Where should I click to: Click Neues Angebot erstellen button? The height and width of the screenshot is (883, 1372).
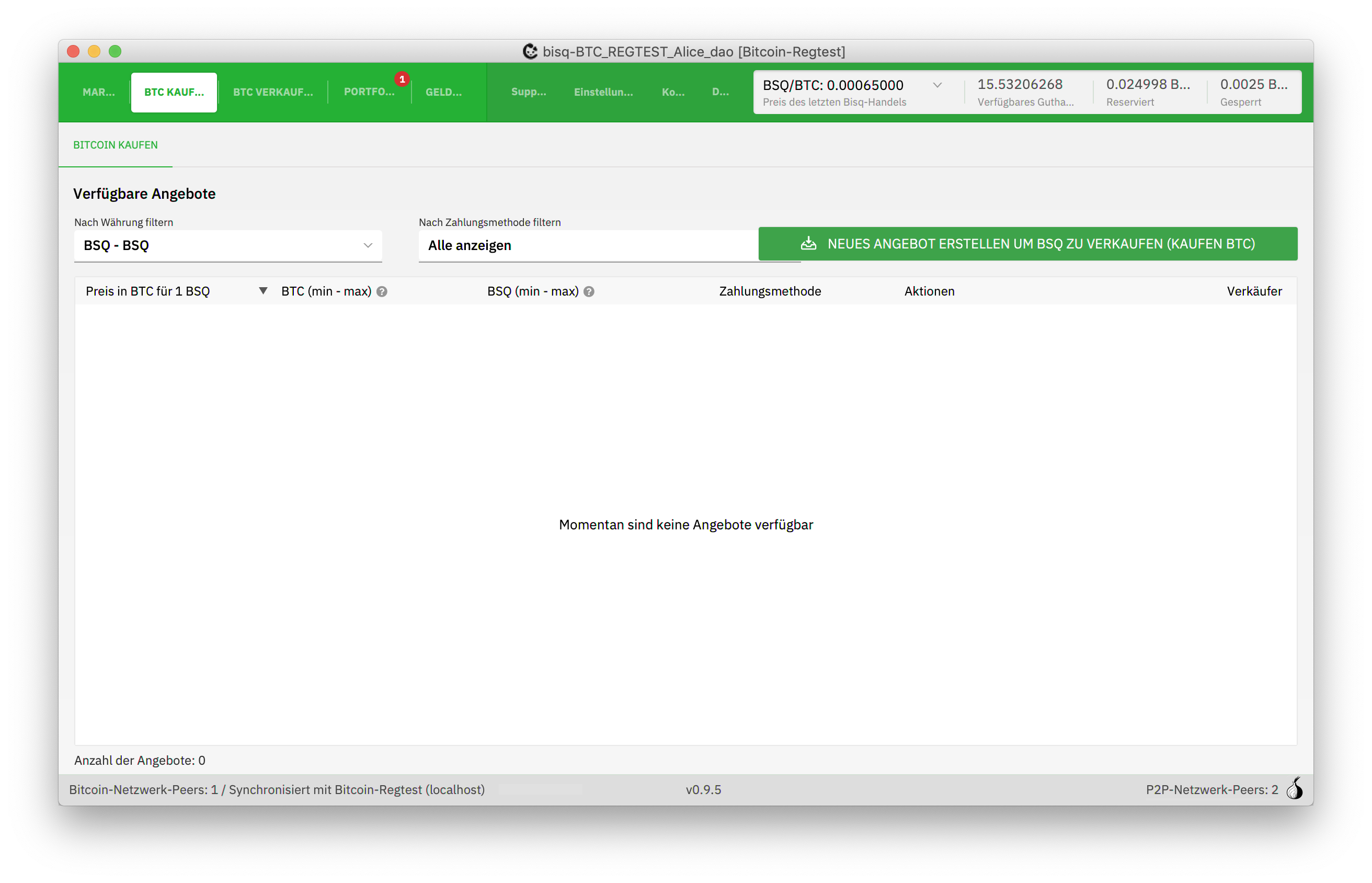point(1027,244)
